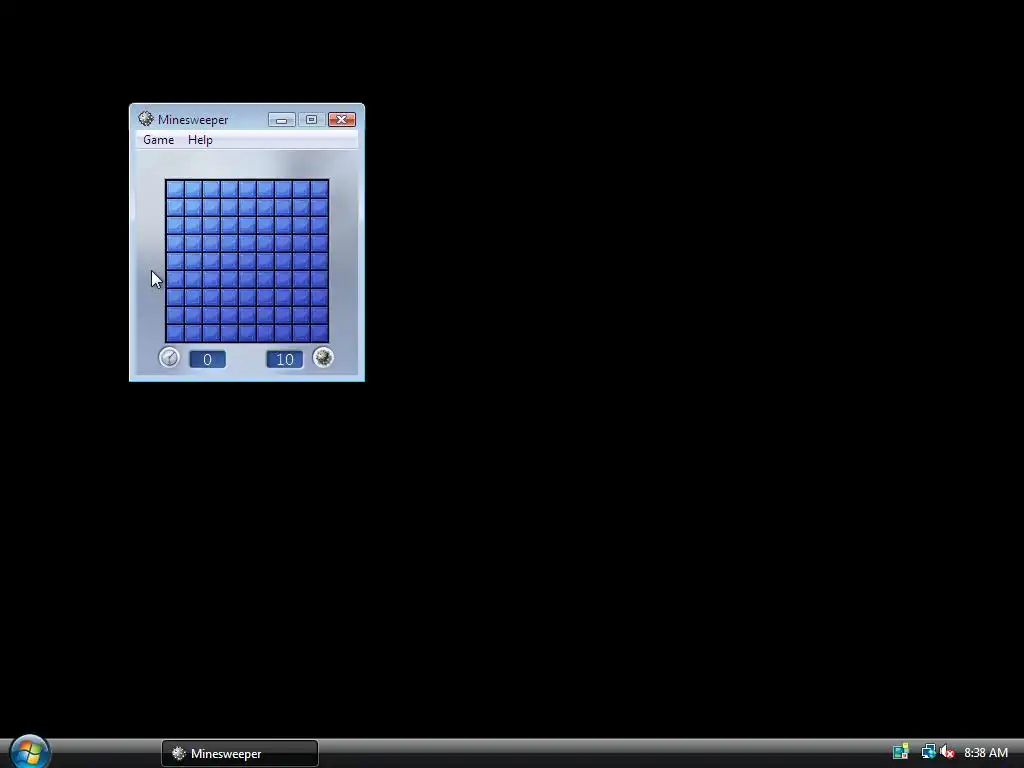The height and width of the screenshot is (768, 1024).
Task: Minimize the Minesweeper window
Action: 281,120
